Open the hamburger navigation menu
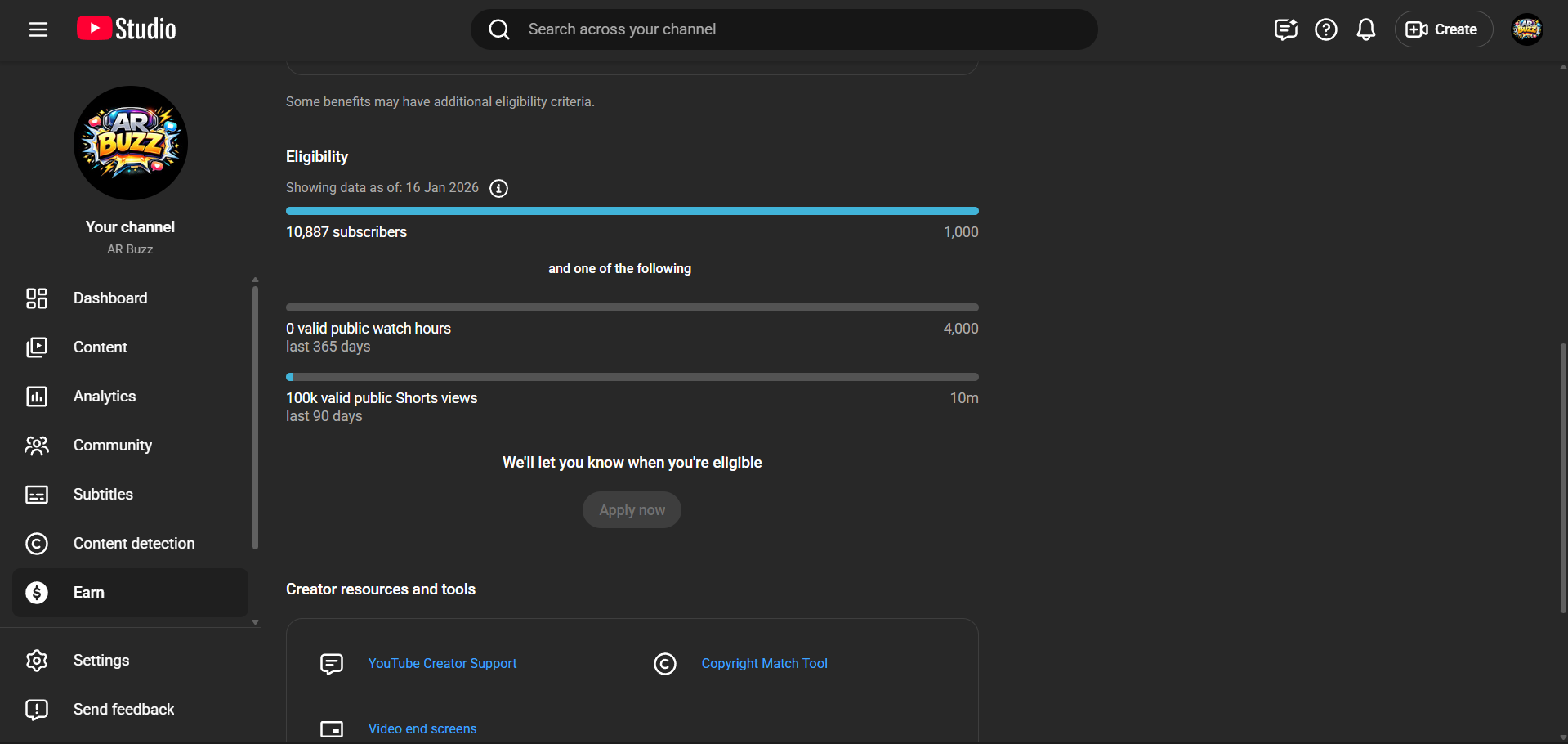This screenshot has height=744, width=1568. (x=38, y=29)
